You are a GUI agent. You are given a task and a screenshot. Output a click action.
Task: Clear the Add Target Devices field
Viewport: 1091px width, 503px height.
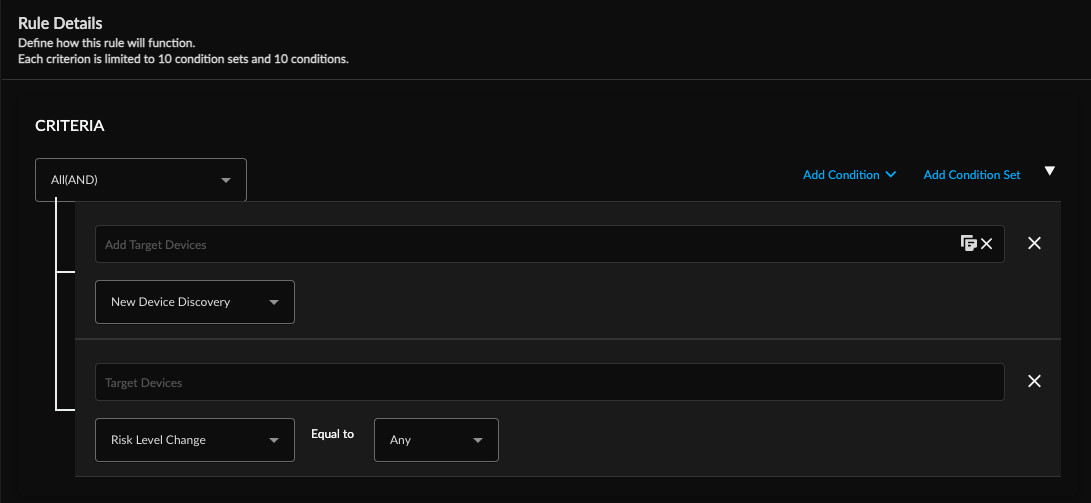point(987,244)
